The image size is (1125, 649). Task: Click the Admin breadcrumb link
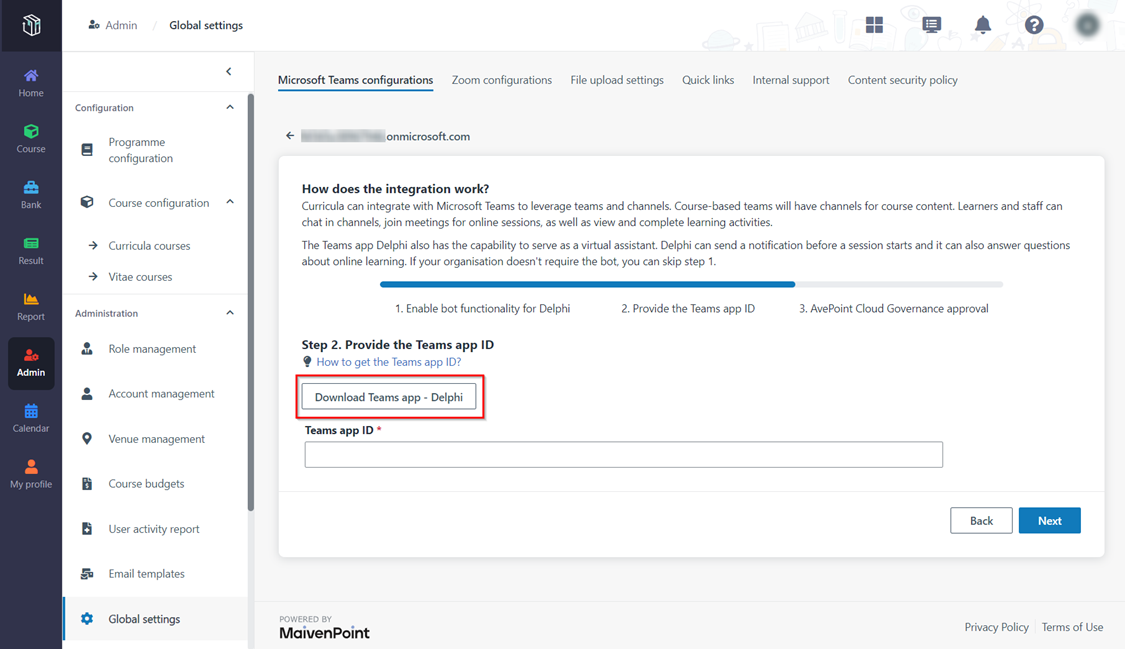[113, 25]
